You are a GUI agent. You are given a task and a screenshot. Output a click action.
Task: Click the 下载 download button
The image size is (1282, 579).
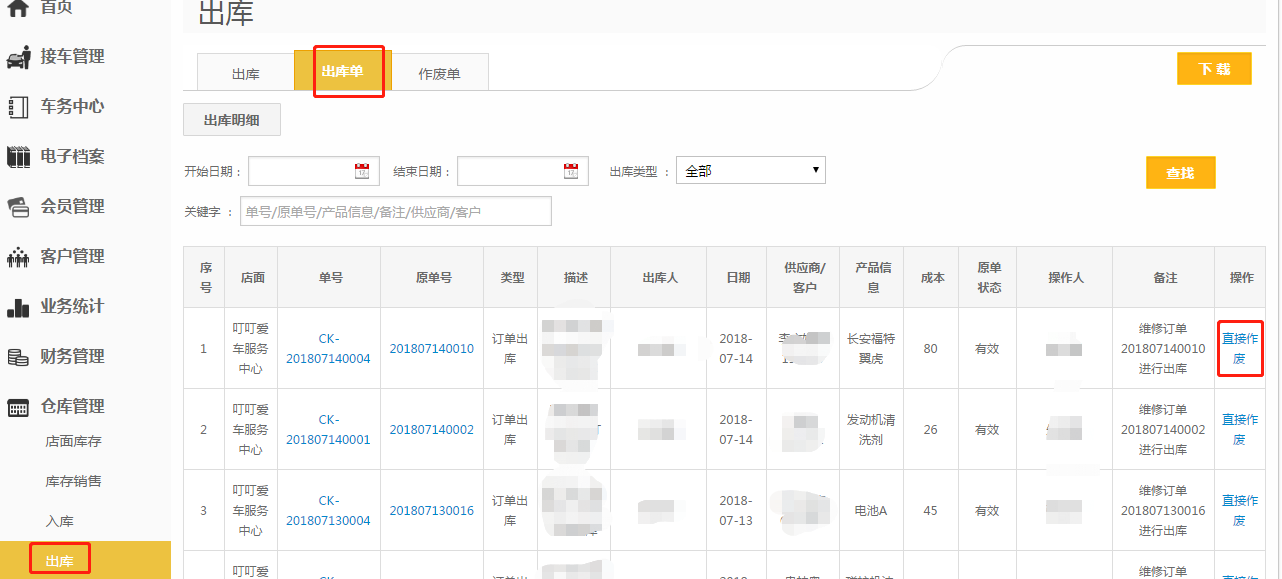tap(1214, 68)
